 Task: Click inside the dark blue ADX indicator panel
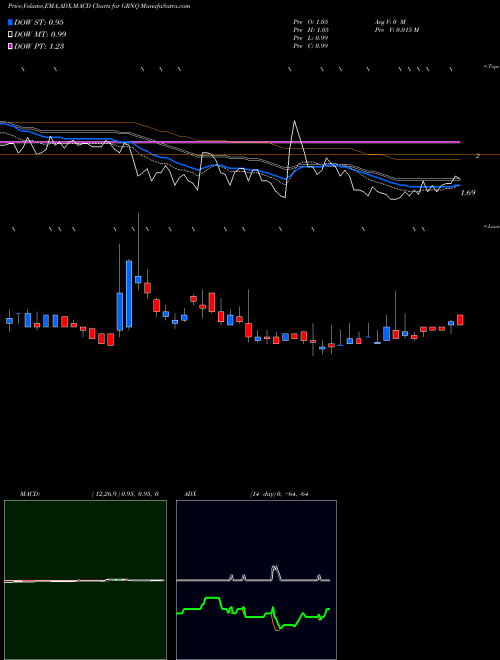click(256, 580)
